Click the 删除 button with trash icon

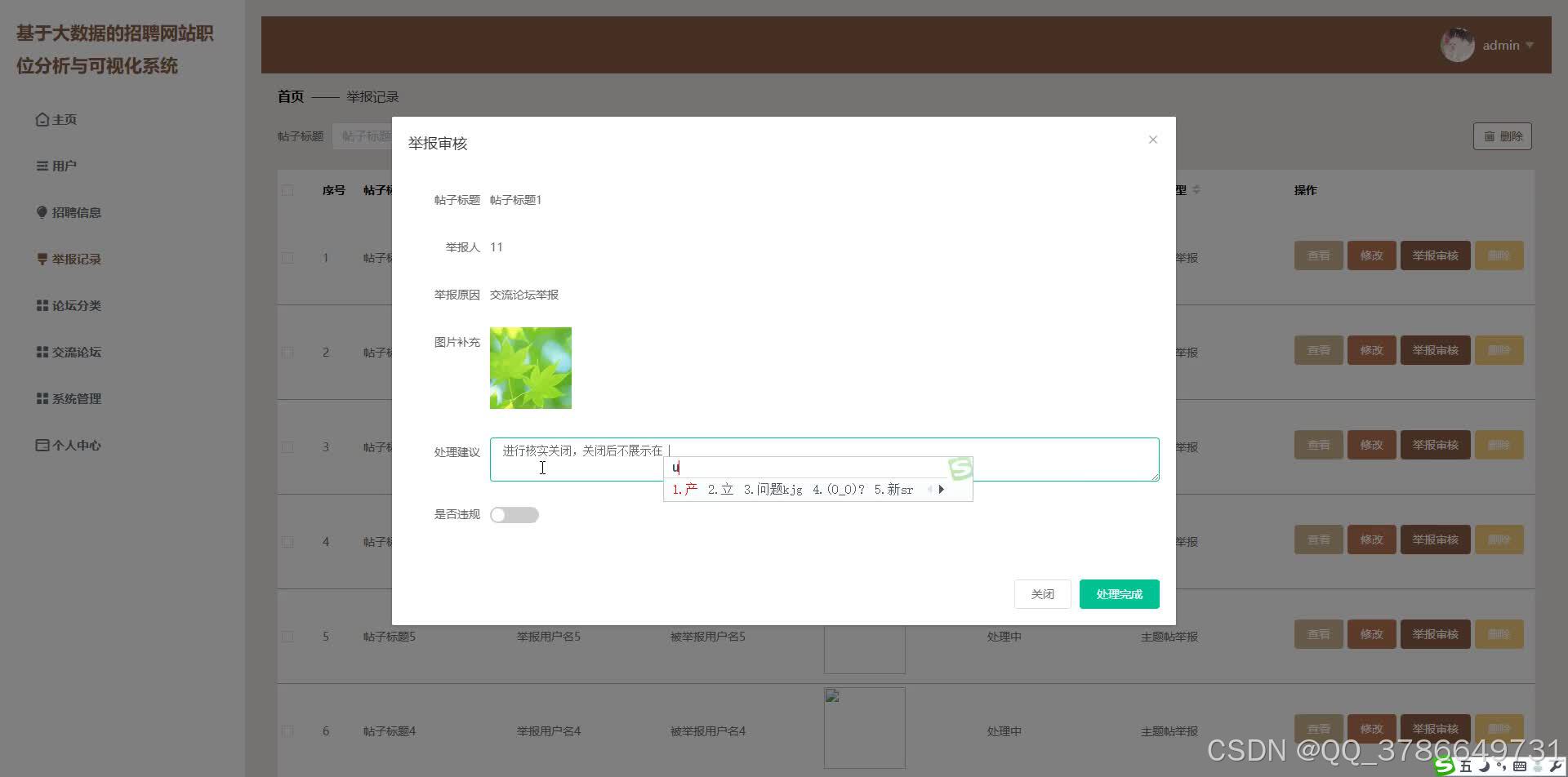point(1503,136)
